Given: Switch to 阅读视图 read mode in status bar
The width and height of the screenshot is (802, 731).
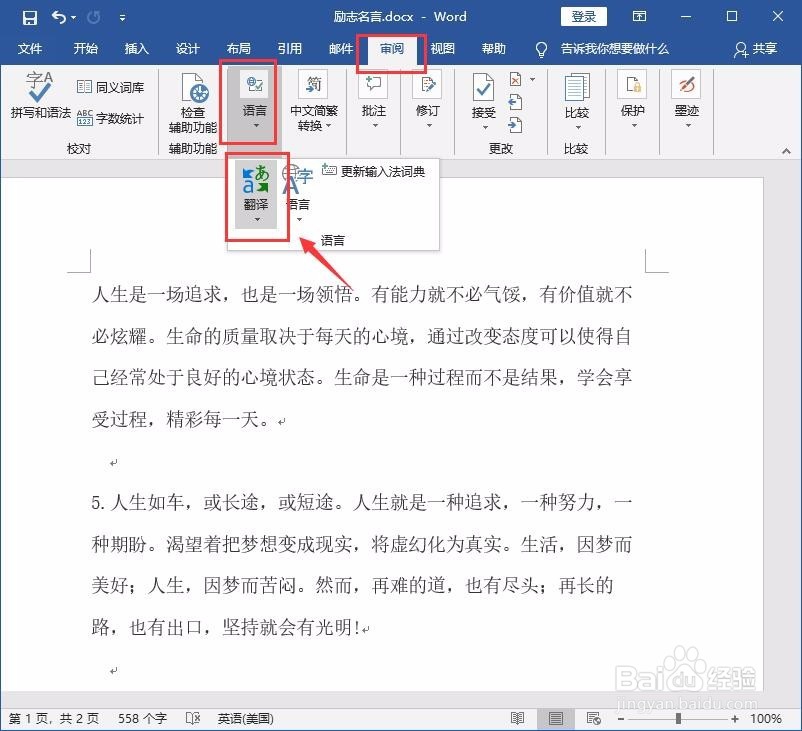Looking at the screenshot, I should pyautogui.click(x=517, y=719).
